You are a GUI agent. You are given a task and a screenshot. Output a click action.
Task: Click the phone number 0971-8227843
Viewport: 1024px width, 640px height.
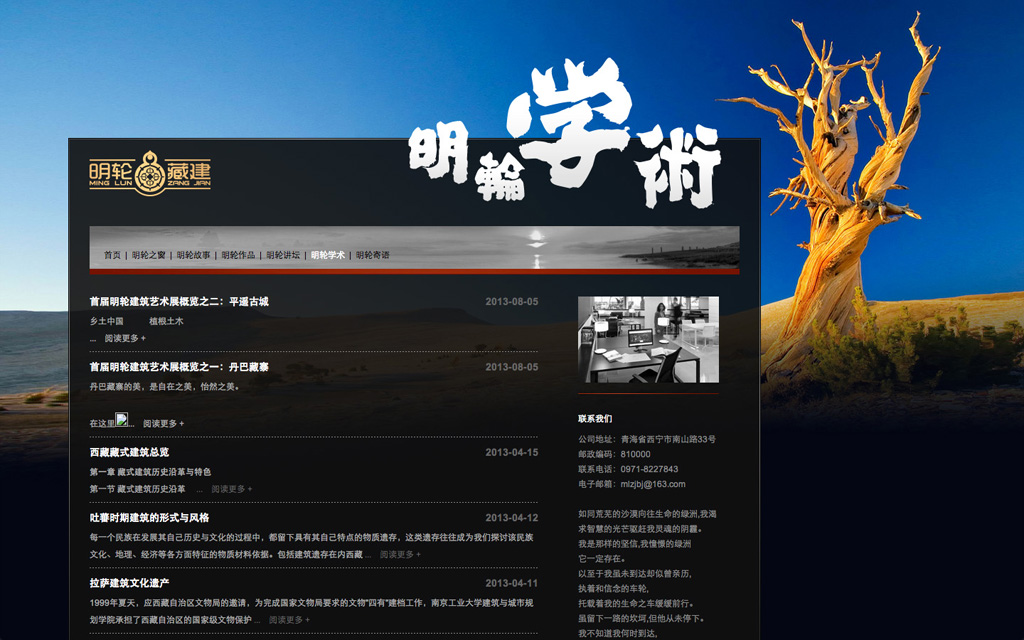[x=649, y=470]
